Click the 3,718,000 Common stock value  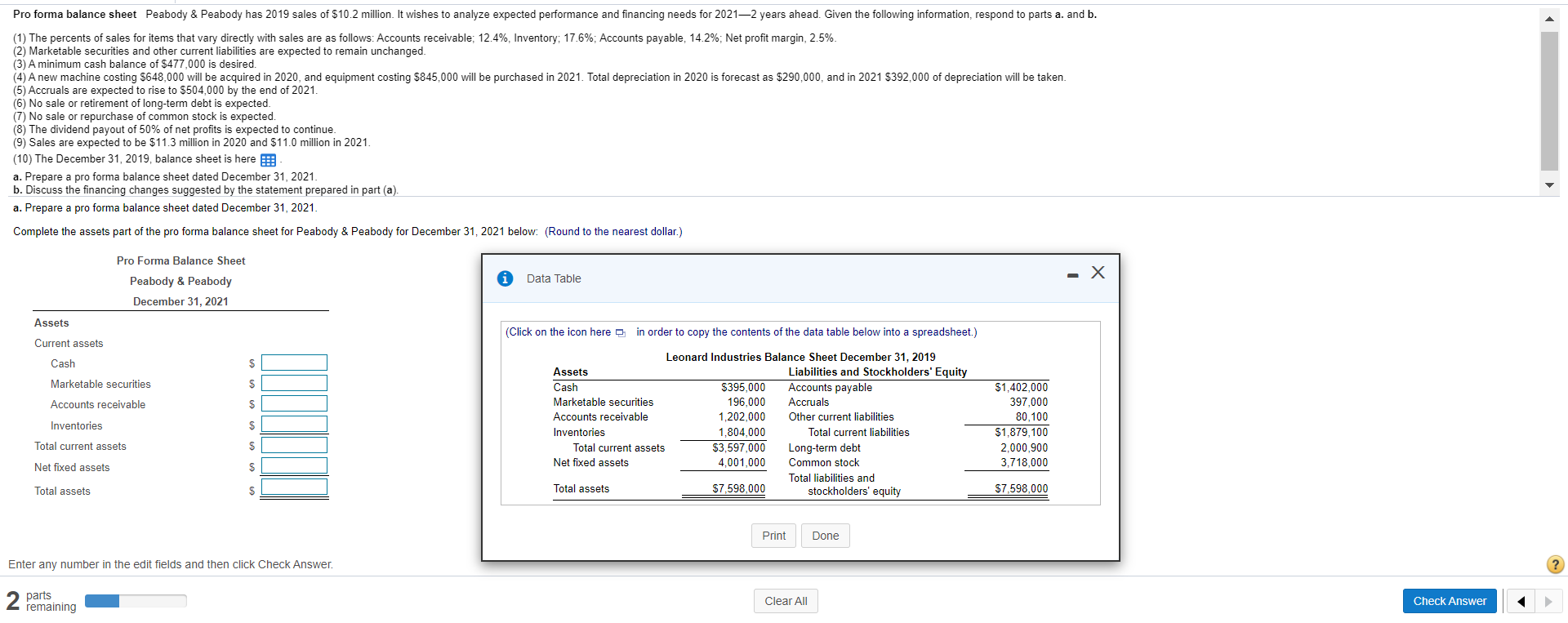tap(1024, 462)
